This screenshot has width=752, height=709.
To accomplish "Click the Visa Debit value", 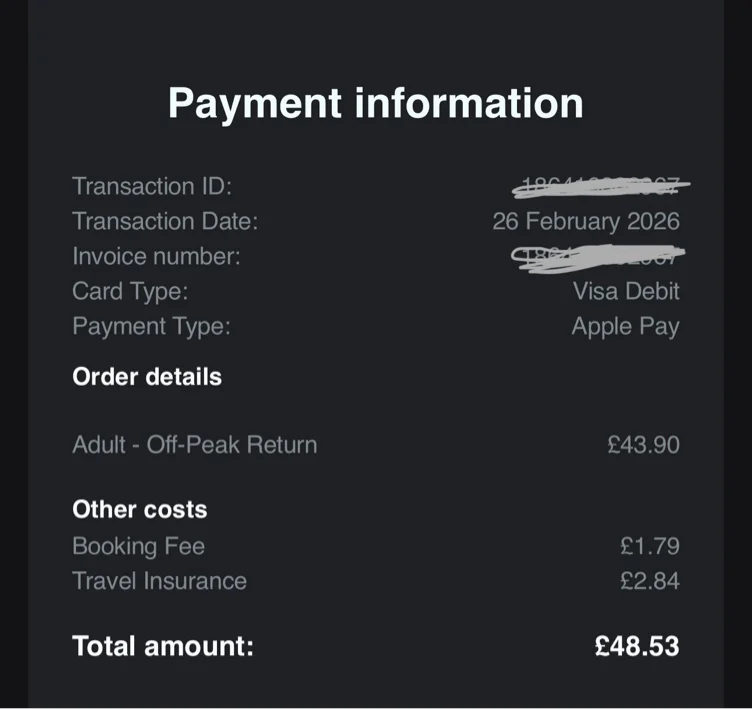I will 626,291.
